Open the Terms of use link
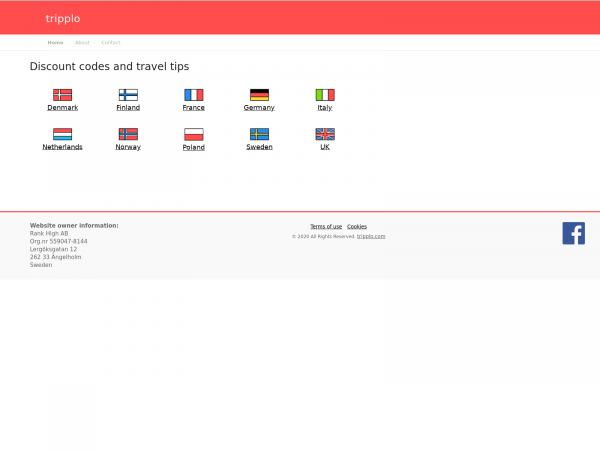Image resolution: width=600 pixels, height=450 pixels. 326,227
